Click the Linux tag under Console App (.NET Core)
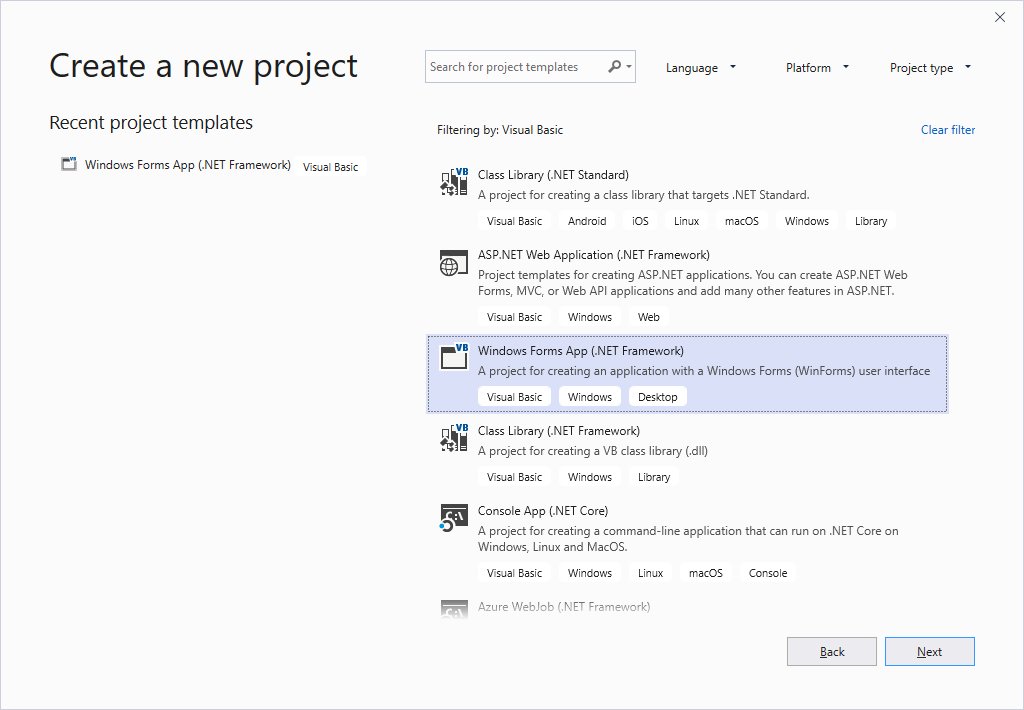The height and width of the screenshot is (710, 1024). point(650,573)
